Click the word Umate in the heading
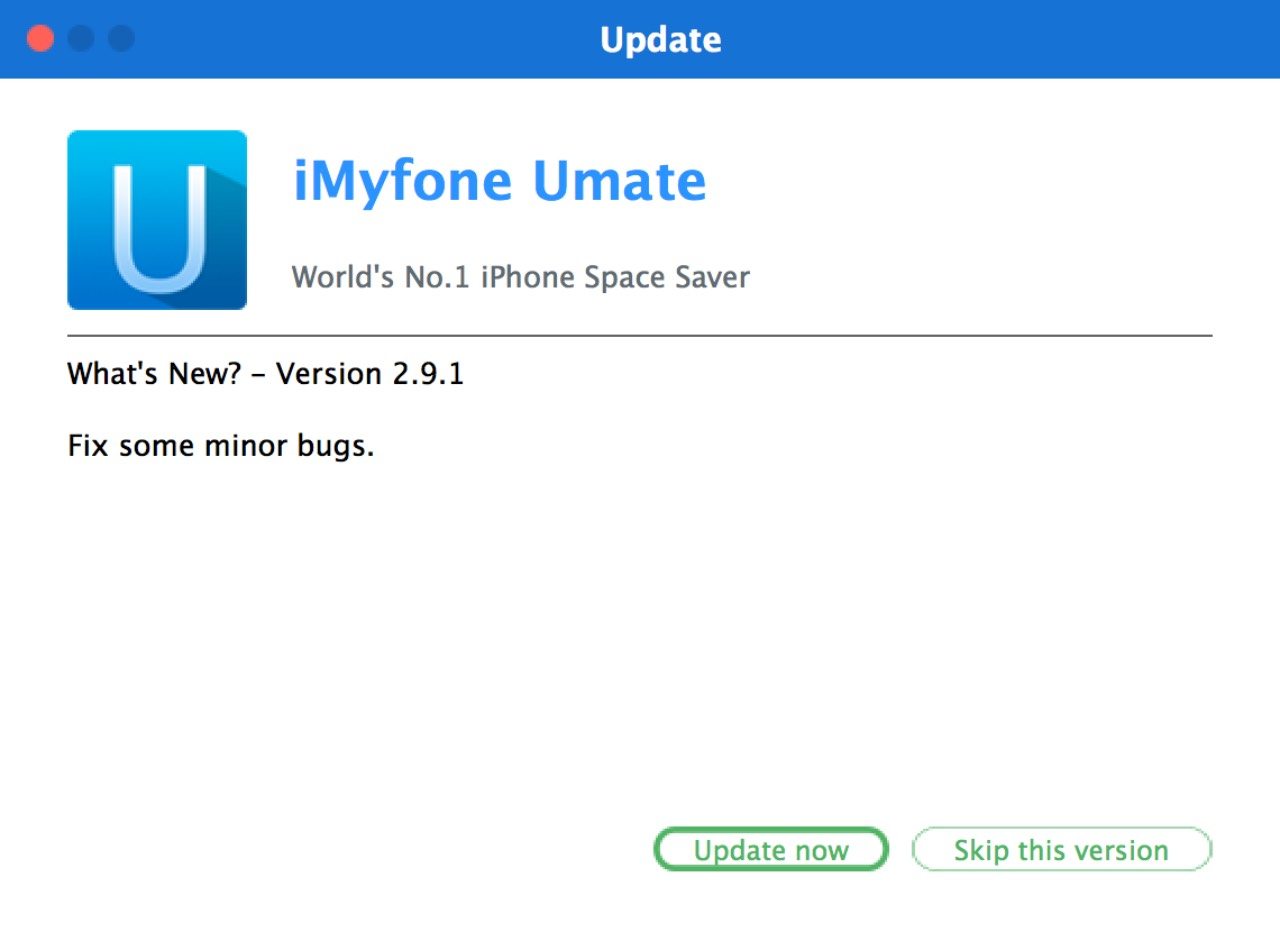 point(619,181)
